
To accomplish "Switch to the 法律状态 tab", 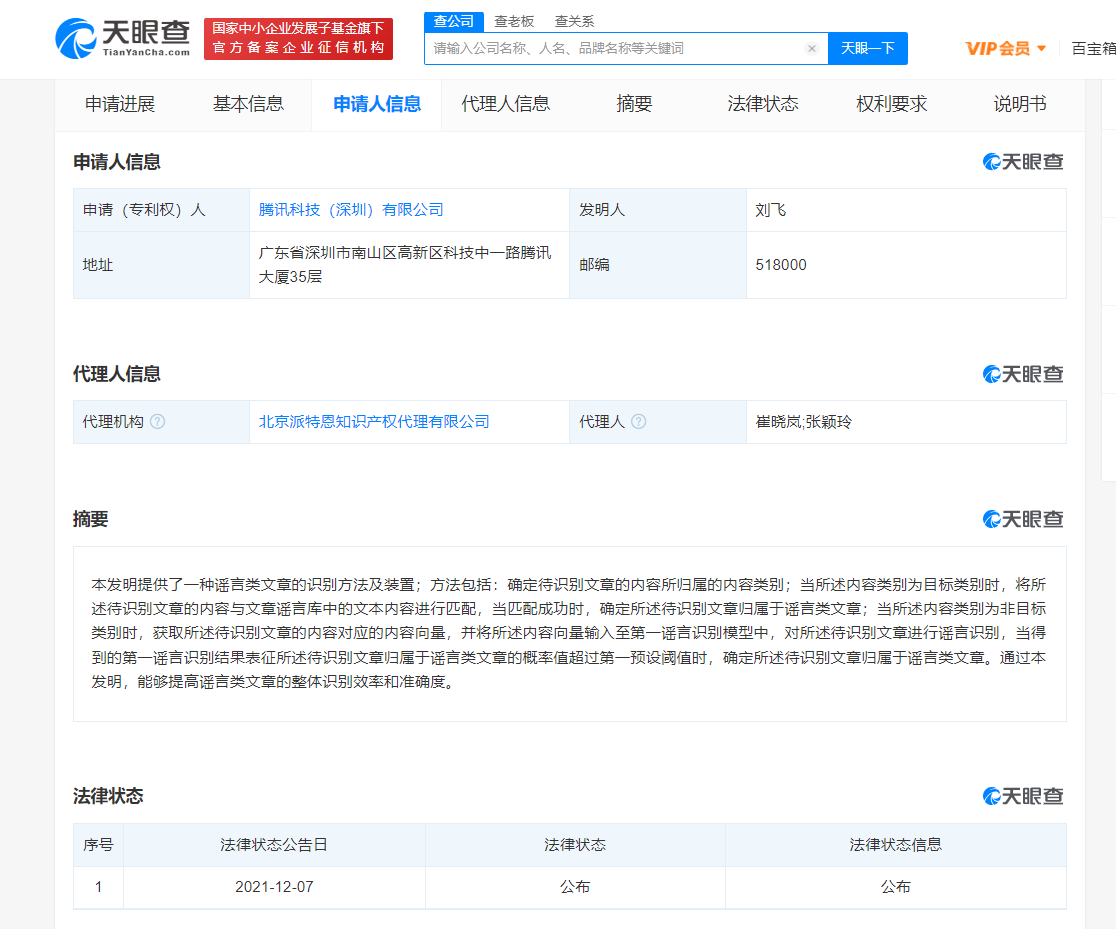I will coord(762,104).
